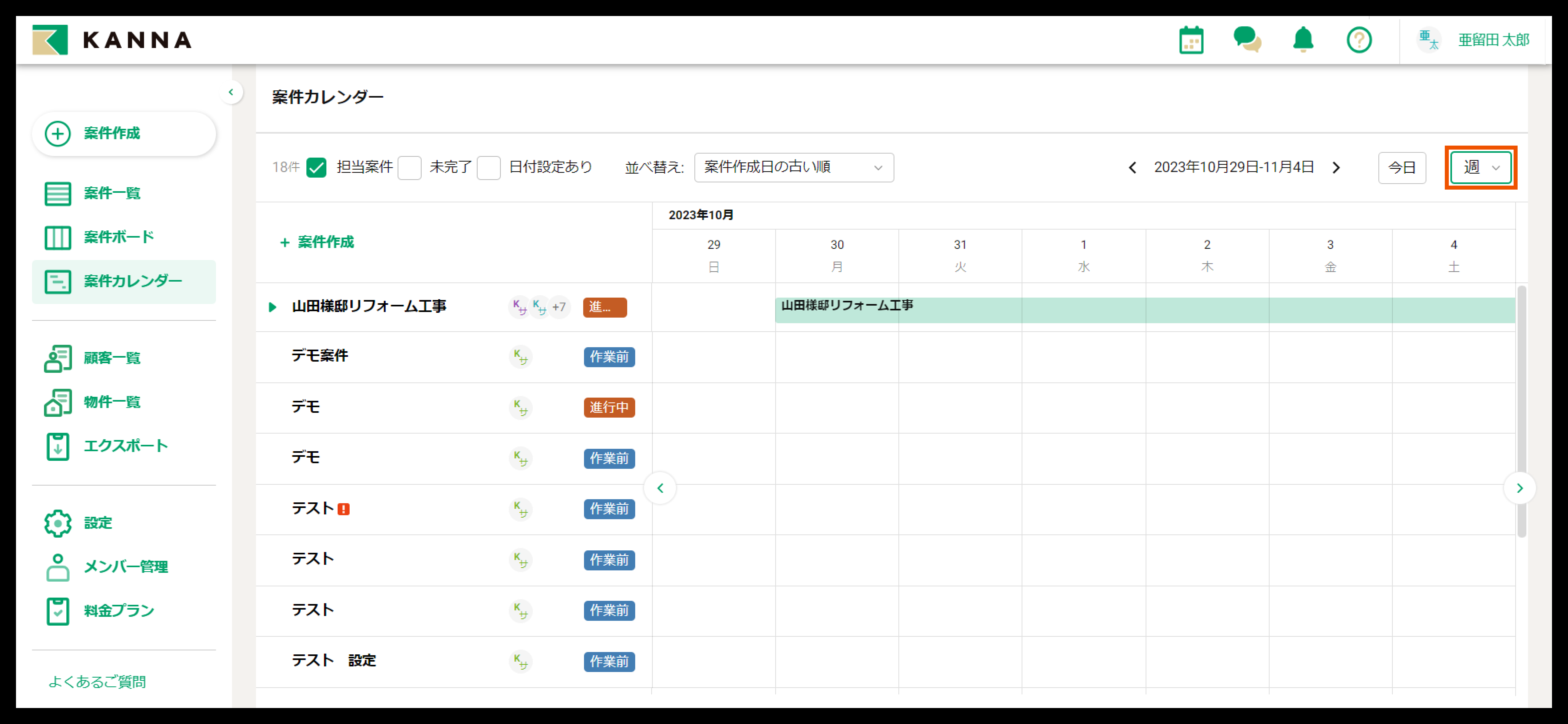Click the day header 1 水
The height and width of the screenshot is (724, 1568).
(x=1084, y=256)
